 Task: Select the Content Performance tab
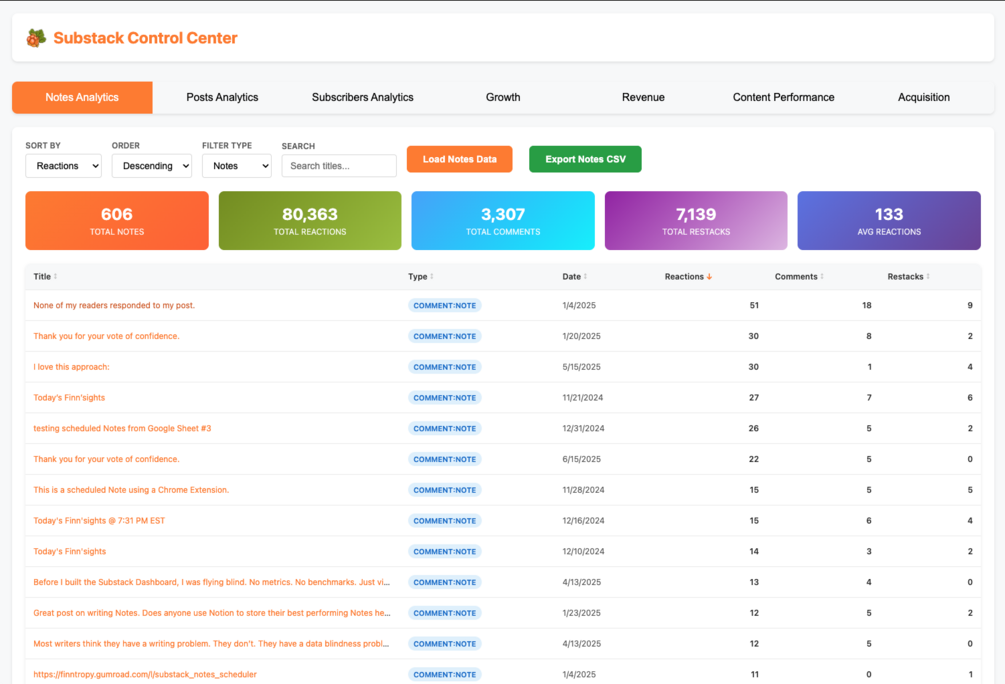pos(783,97)
